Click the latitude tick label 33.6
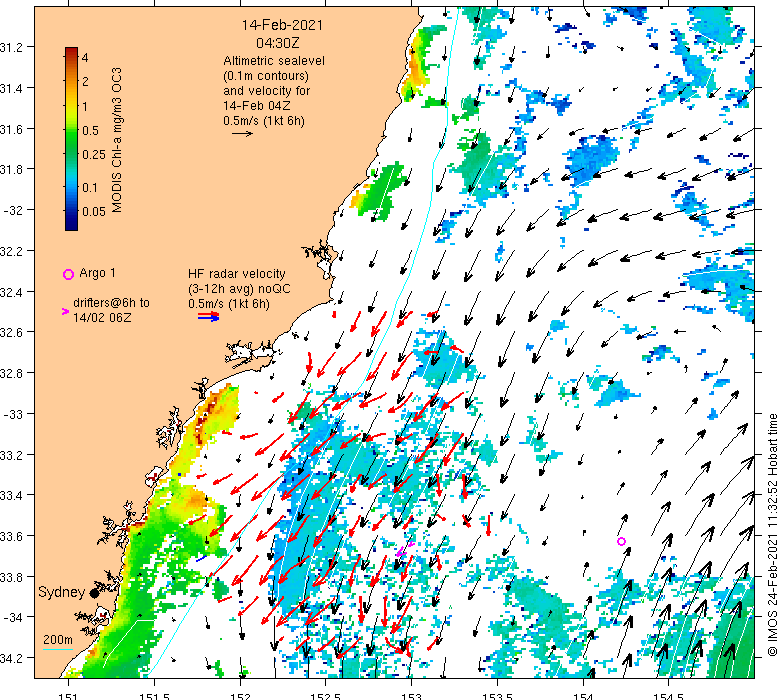Viewport: 780px width, 700px height. (11, 536)
